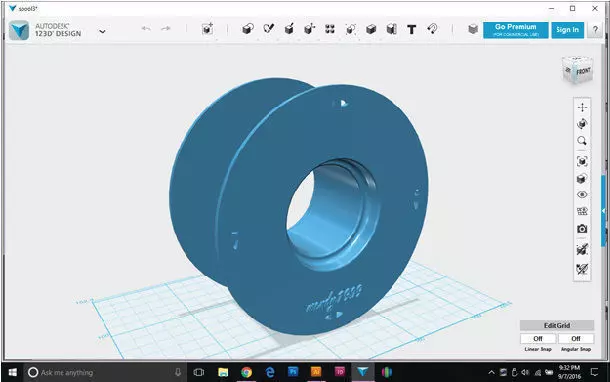The width and height of the screenshot is (610, 382).
Task: Expand the application menu dropdown chevron
Action: pyautogui.click(x=102, y=31)
